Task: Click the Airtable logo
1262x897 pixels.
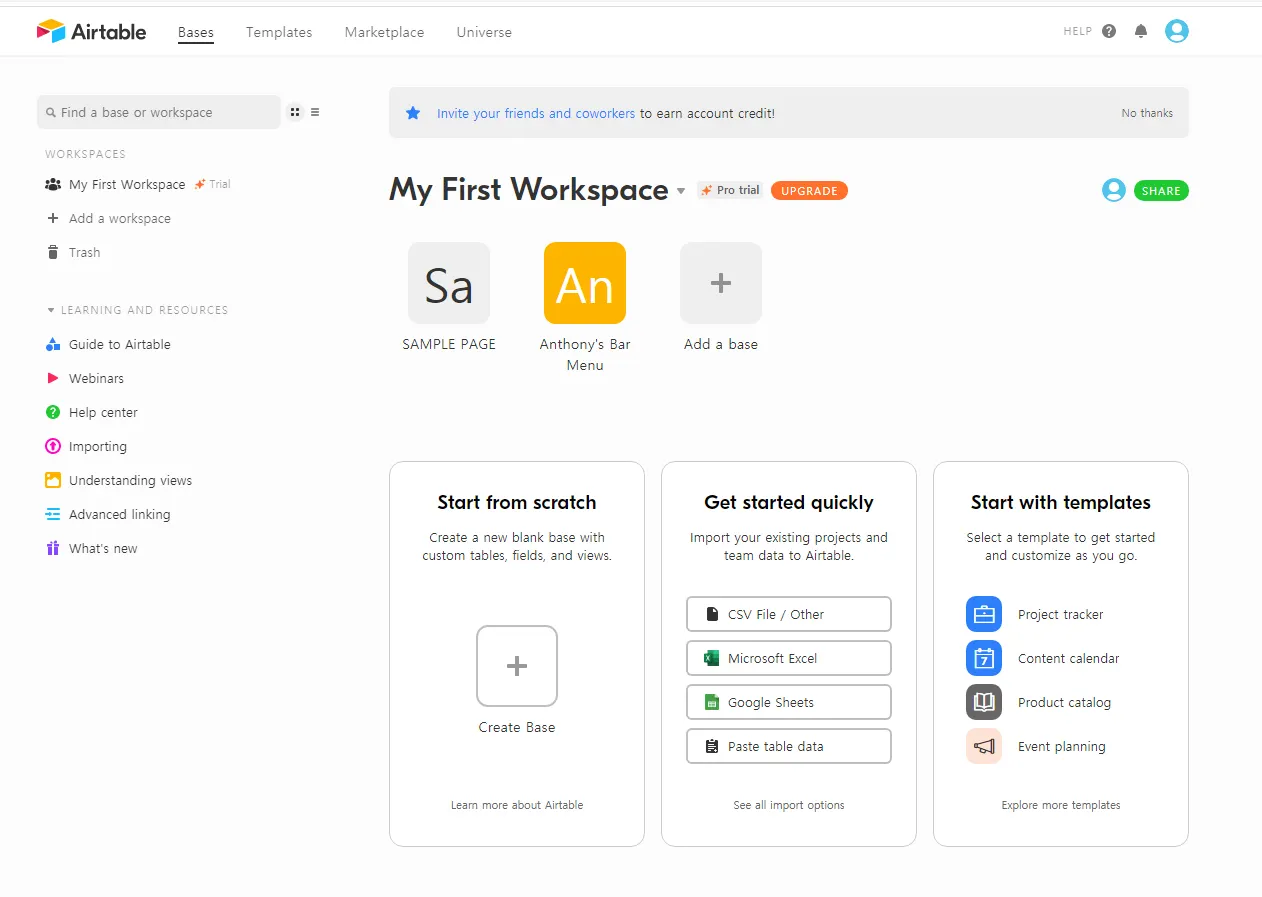Action: (x=91, y=31)
